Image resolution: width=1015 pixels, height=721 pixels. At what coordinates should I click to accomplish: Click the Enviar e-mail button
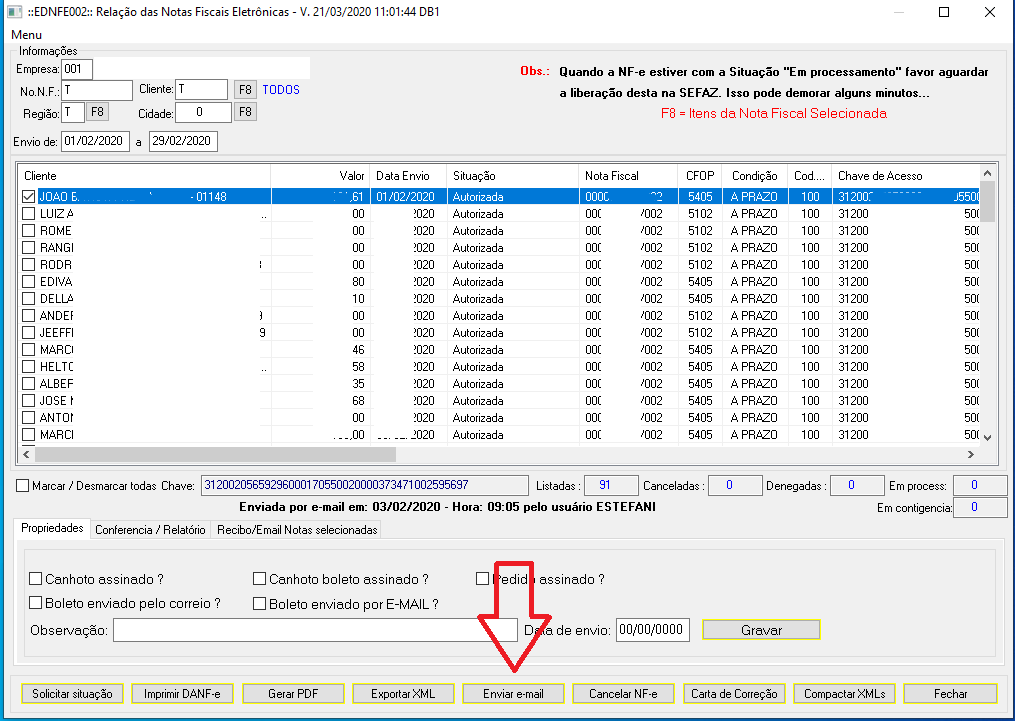tap(513, 693)
